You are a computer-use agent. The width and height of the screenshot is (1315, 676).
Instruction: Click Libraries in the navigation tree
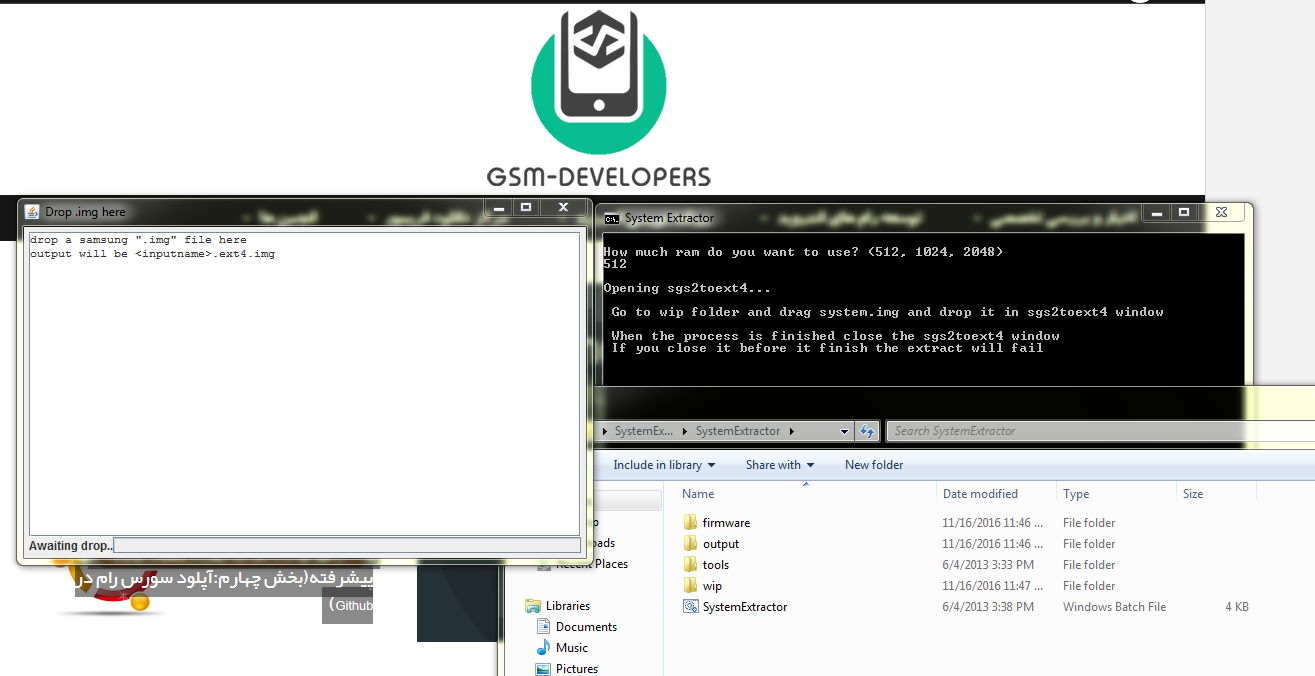[x=568, y=606]
